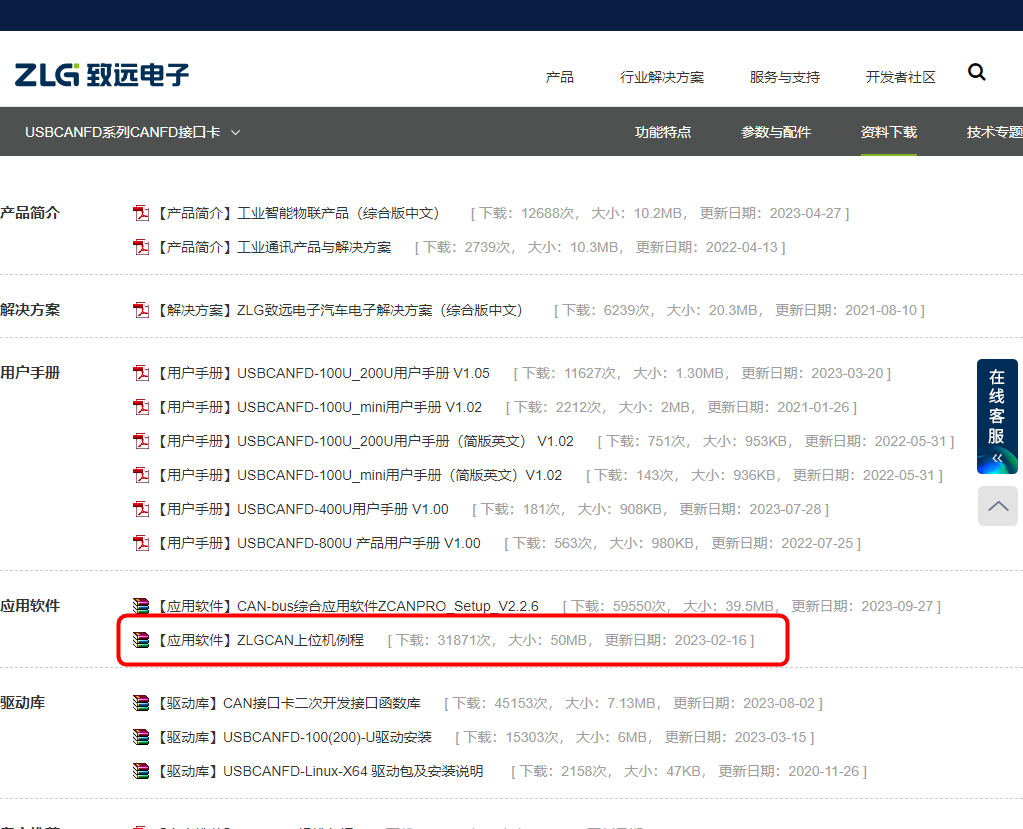Click the back-to-top arrow button

[x=998, y=506]
